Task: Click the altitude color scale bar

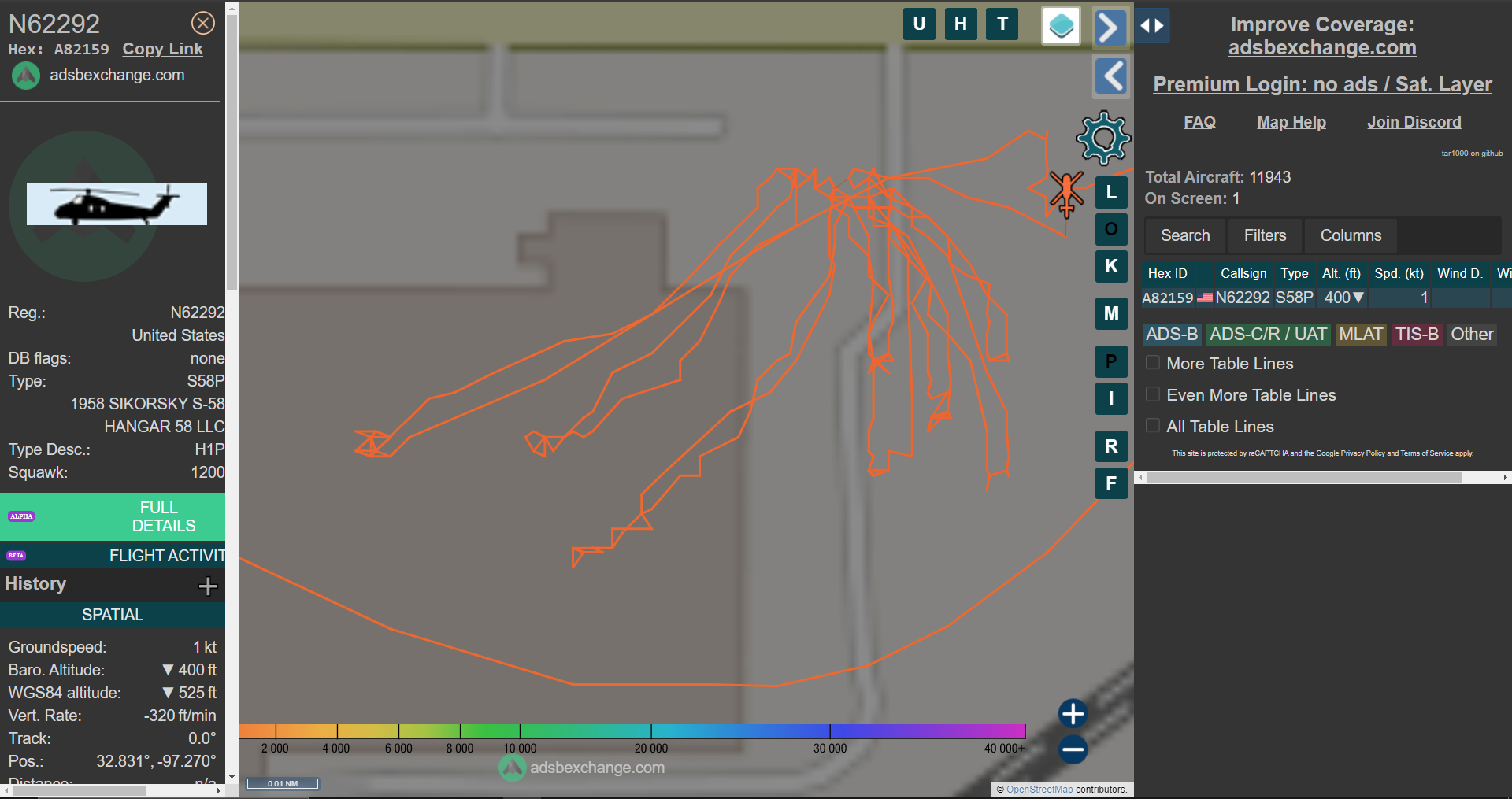Action: point(632,731)
